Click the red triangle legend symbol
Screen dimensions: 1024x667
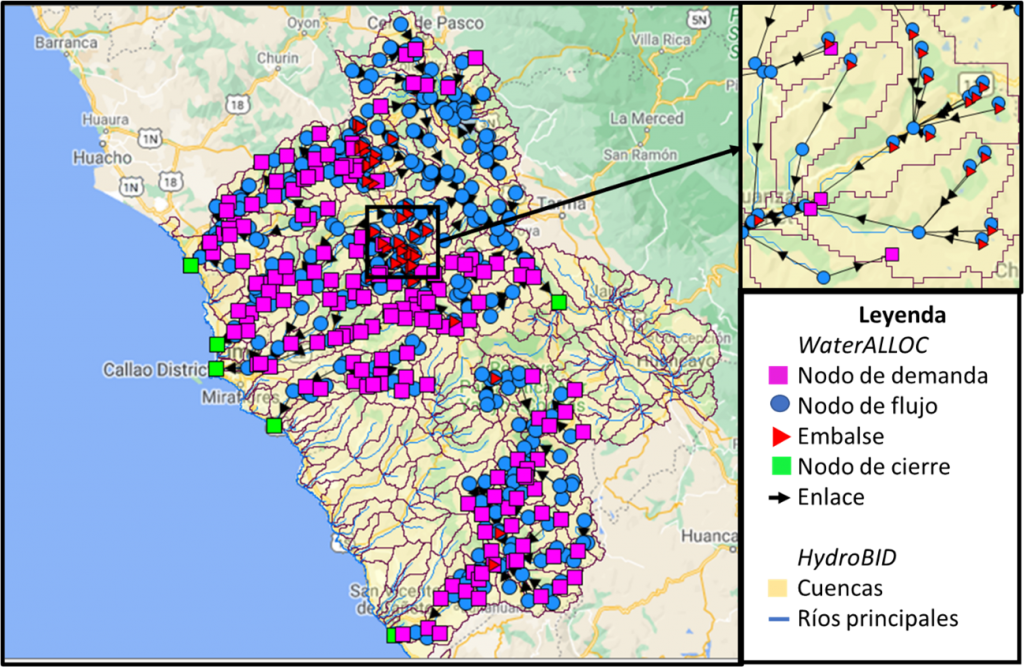coord(781,436)
